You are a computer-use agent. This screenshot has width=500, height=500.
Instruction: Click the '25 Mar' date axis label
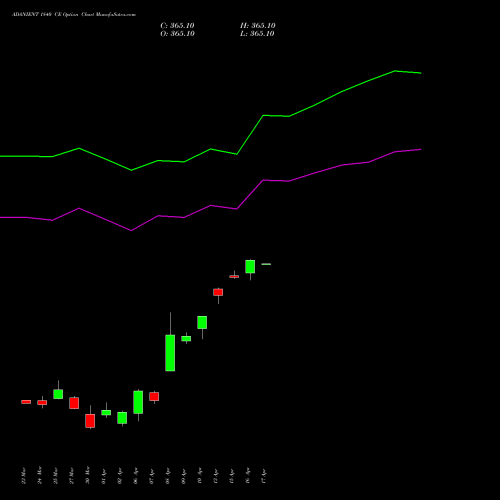[x=55, y=476]
